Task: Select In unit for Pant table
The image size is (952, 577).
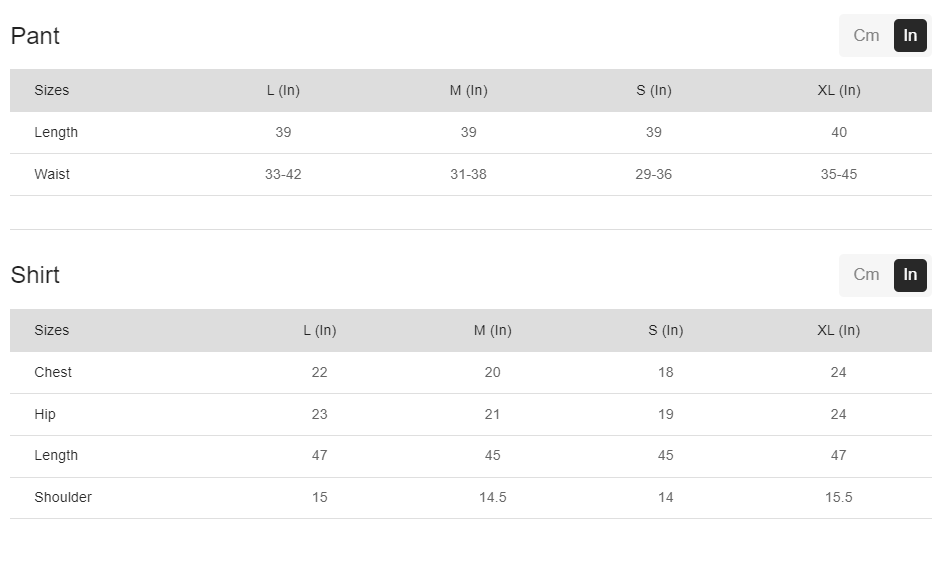Action: (910, 36)
